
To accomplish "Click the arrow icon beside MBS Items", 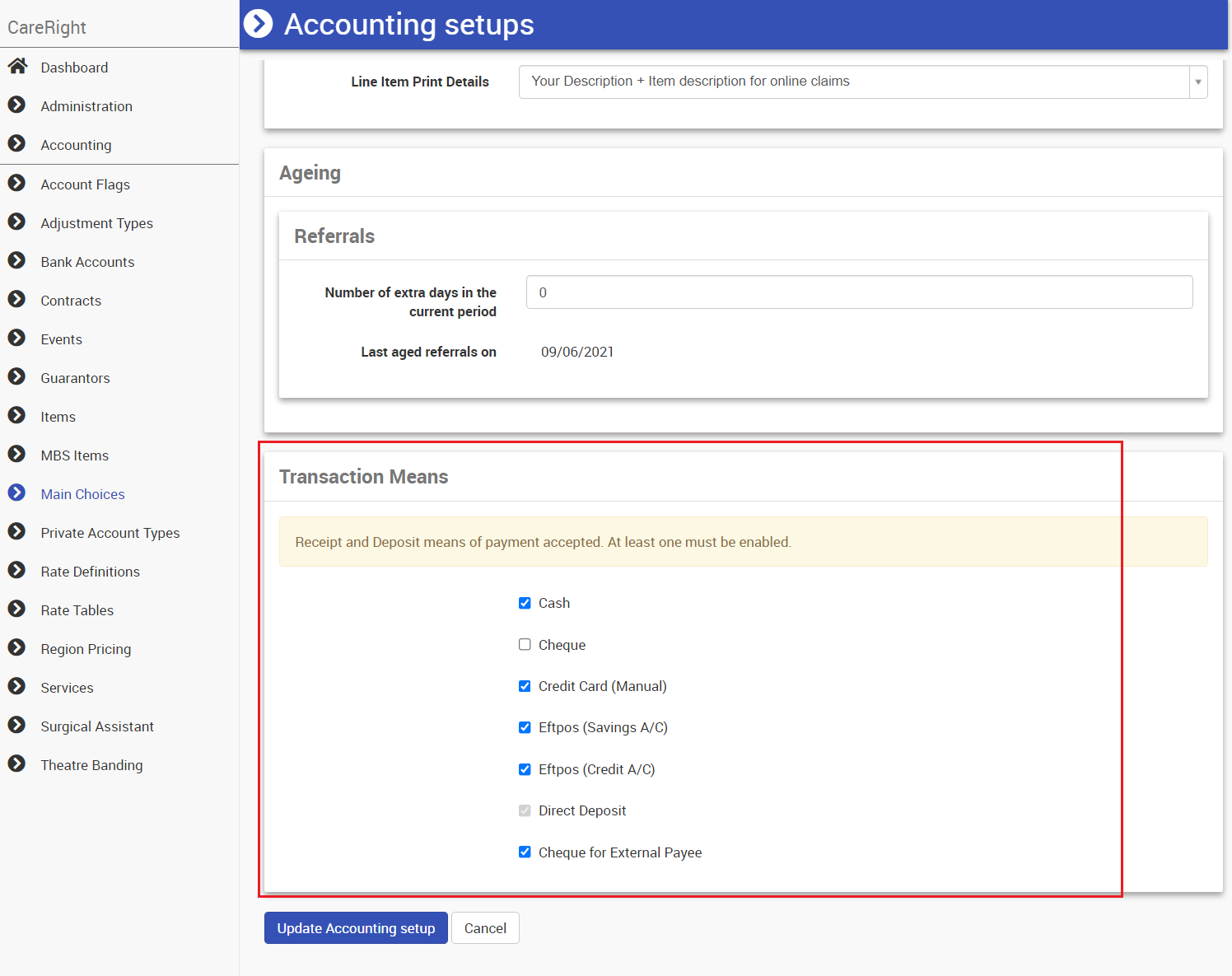I will coord(16,454).
